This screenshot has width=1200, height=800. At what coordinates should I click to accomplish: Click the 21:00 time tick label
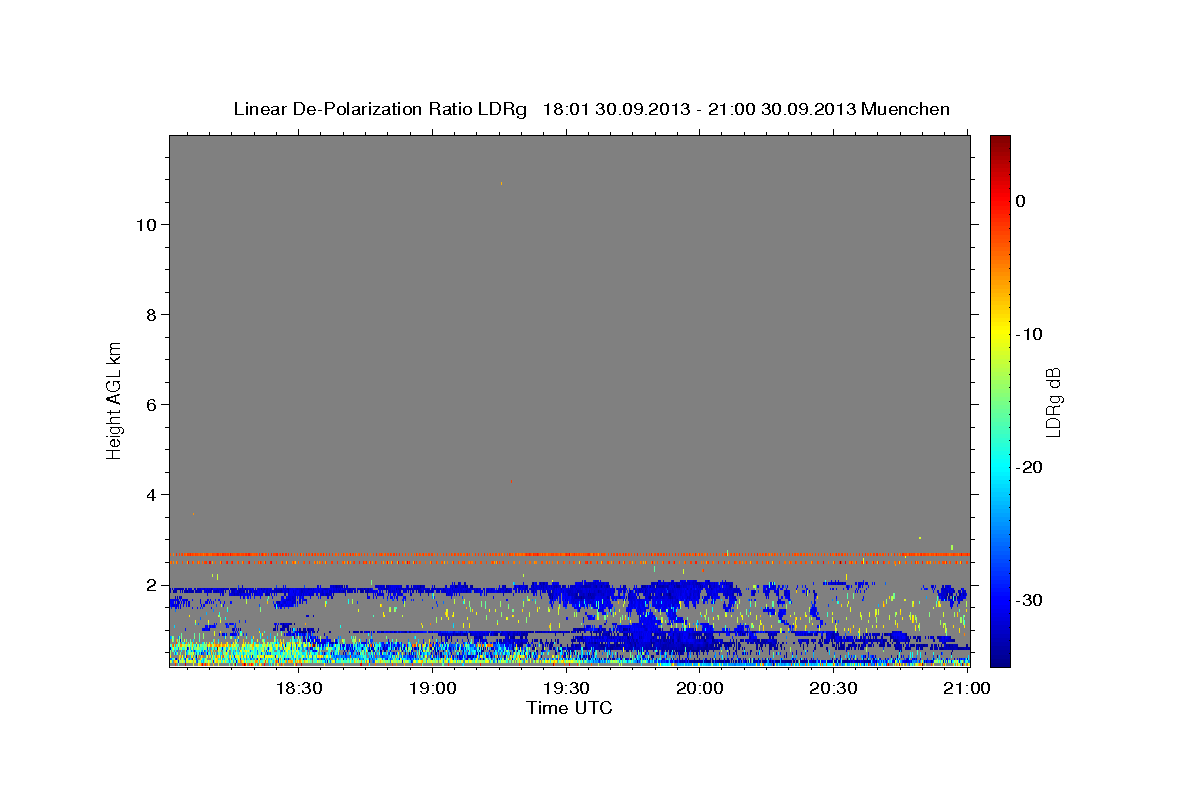pyautogui.click(x=967, y=688)
